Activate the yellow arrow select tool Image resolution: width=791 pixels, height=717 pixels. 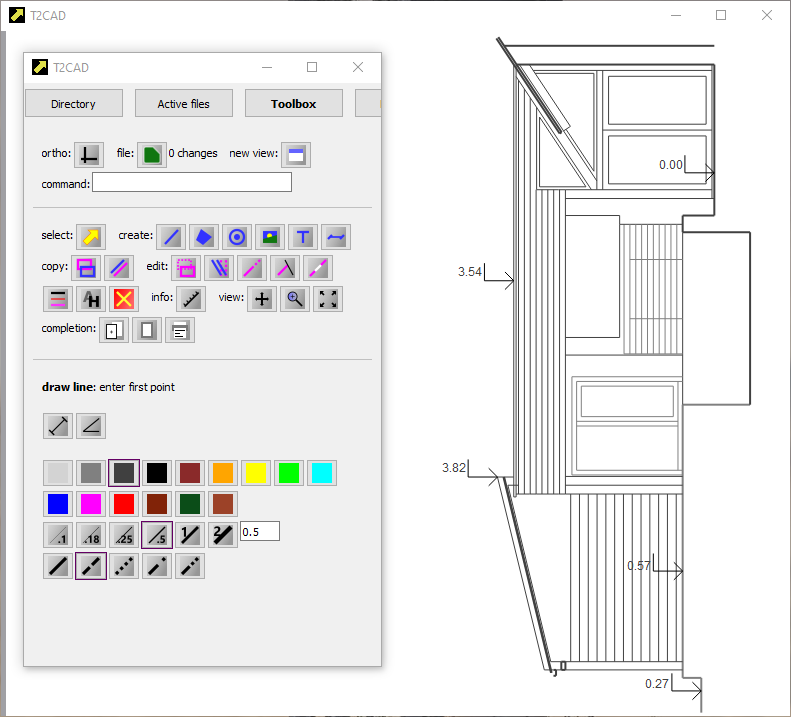point(91,237)
